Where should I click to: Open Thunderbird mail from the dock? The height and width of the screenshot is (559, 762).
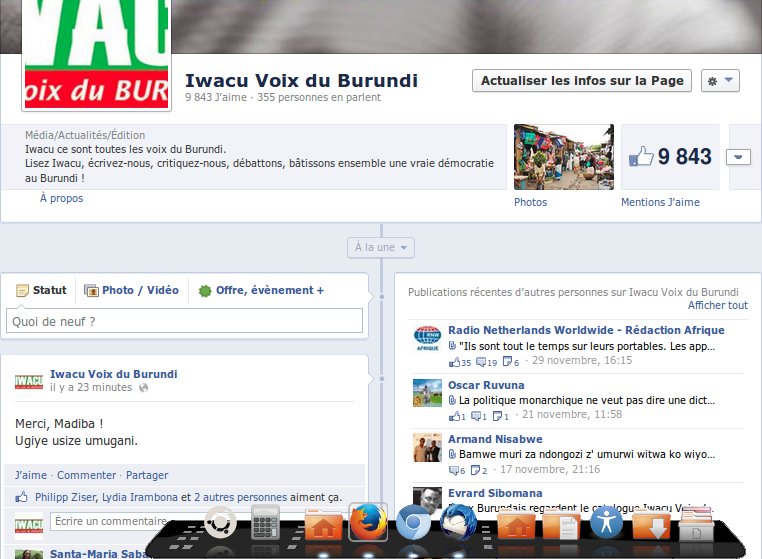458,523
